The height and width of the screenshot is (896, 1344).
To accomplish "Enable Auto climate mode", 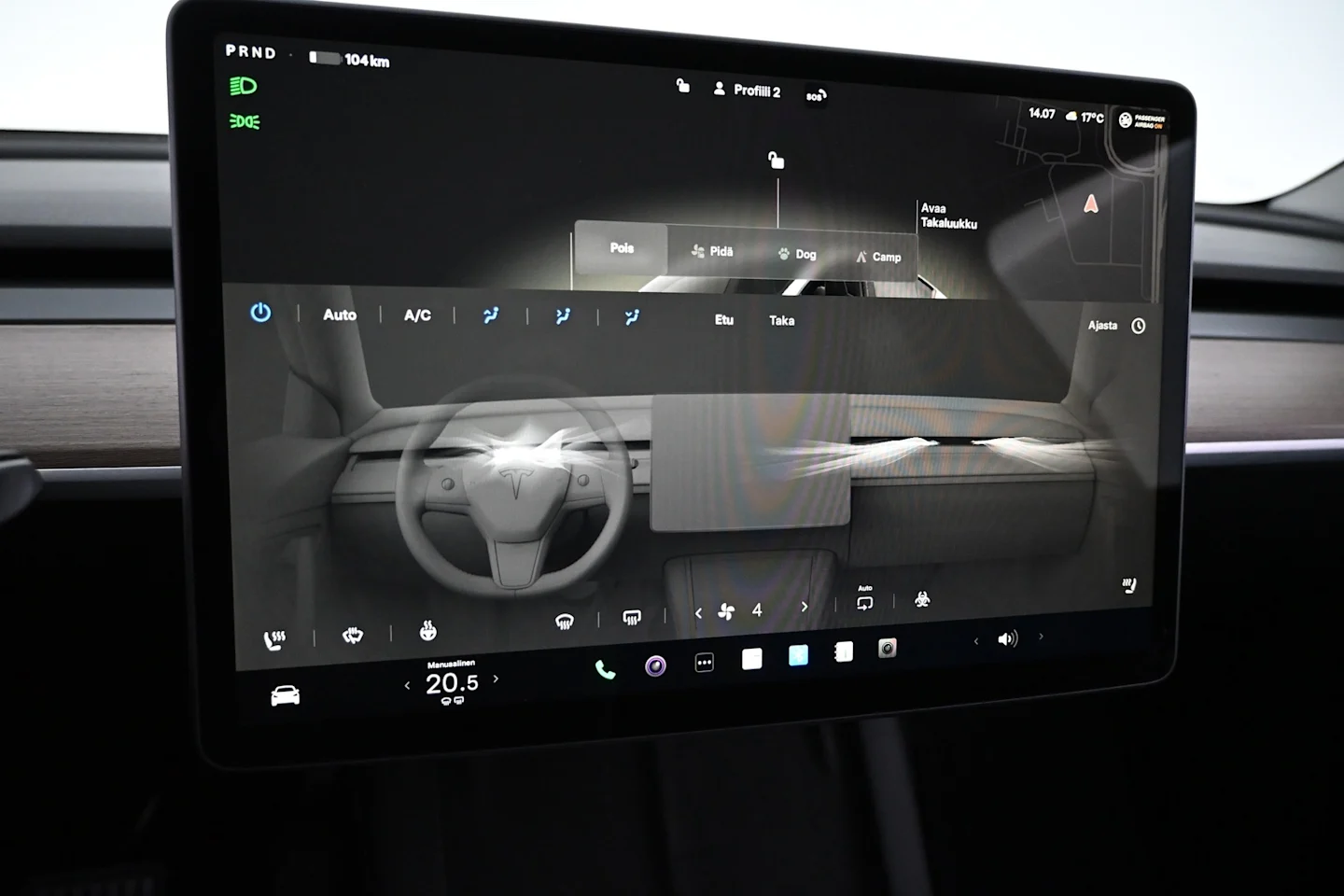I will (340, 315).
